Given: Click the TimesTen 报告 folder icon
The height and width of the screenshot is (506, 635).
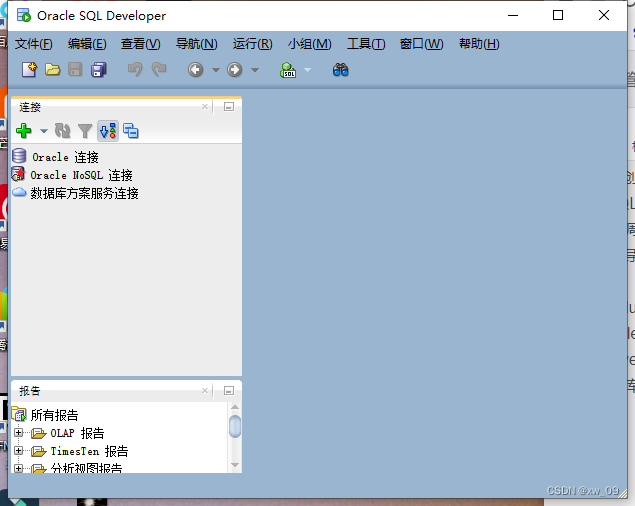Looking at the screenshot, I should coord(38,451).
